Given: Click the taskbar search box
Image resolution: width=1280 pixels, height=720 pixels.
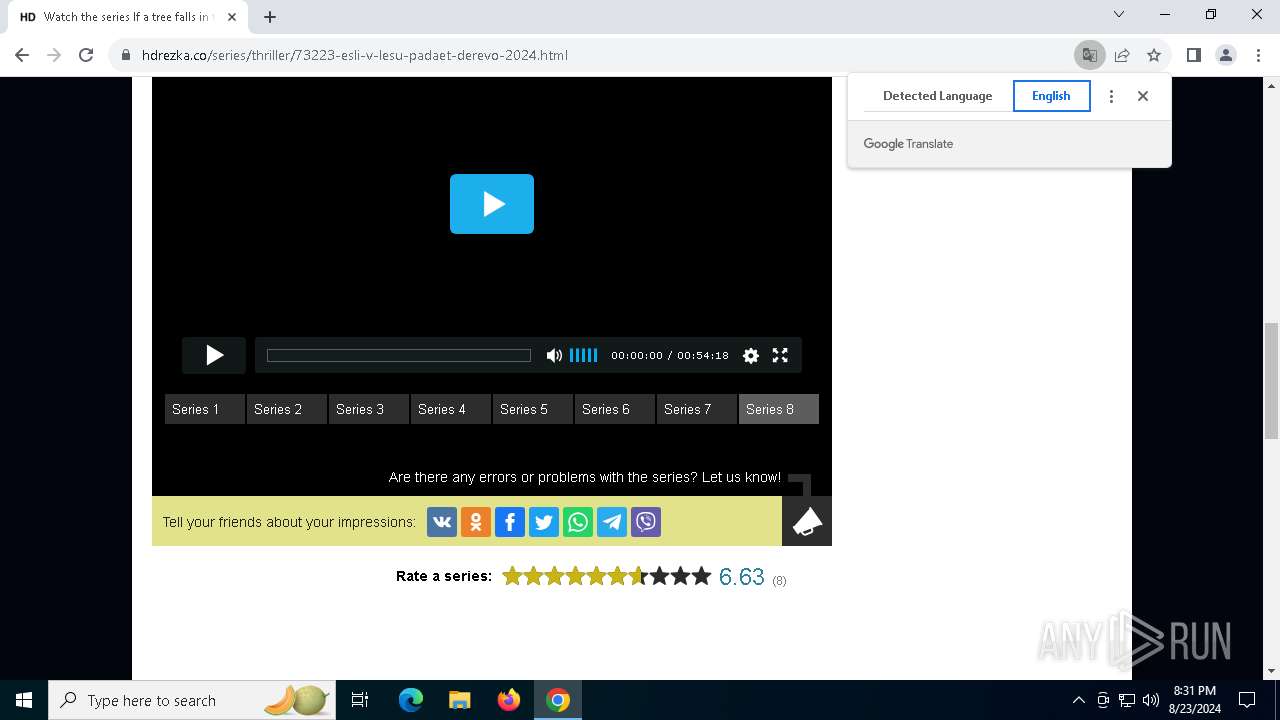Looking at the screenshot, I should tap(193, 700).
